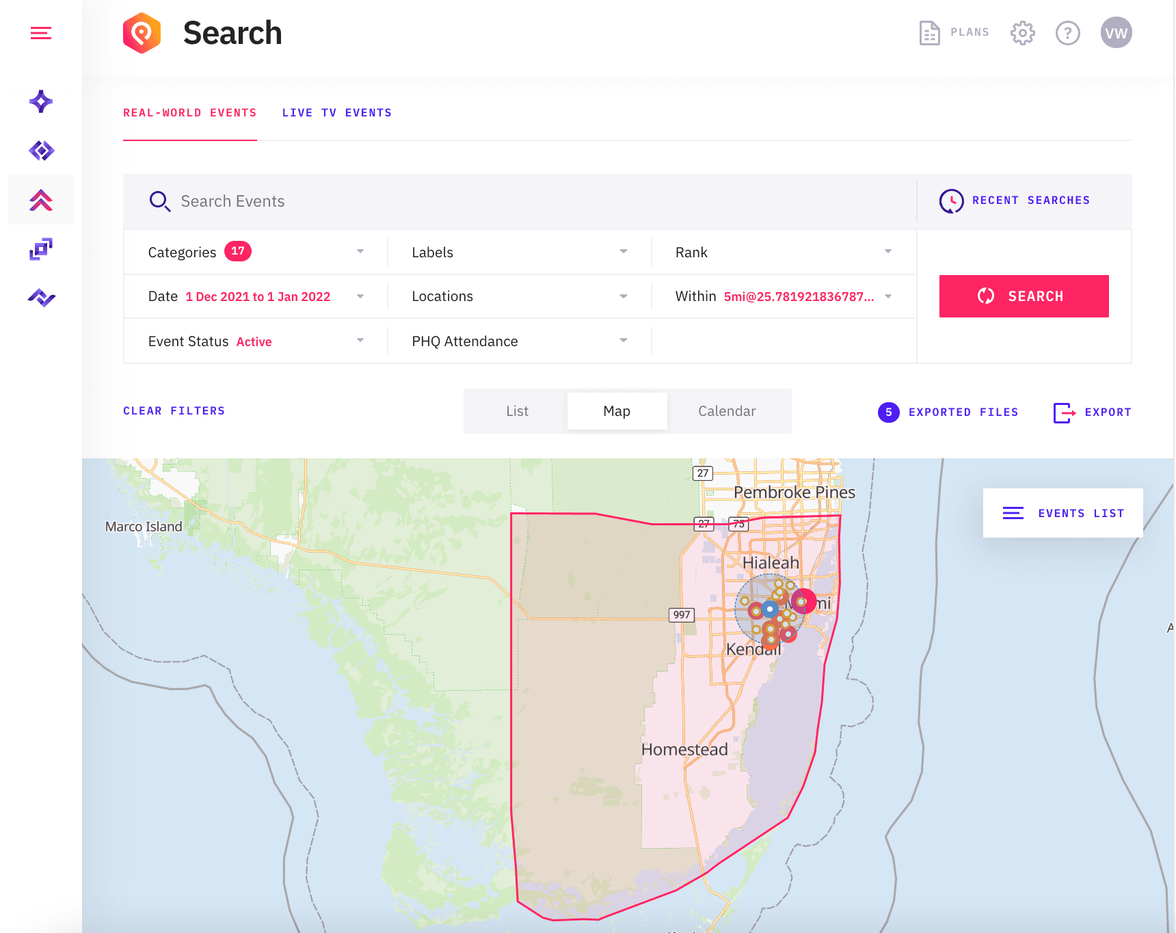Click the PredictHQ logo at the top

click(141, 32)
